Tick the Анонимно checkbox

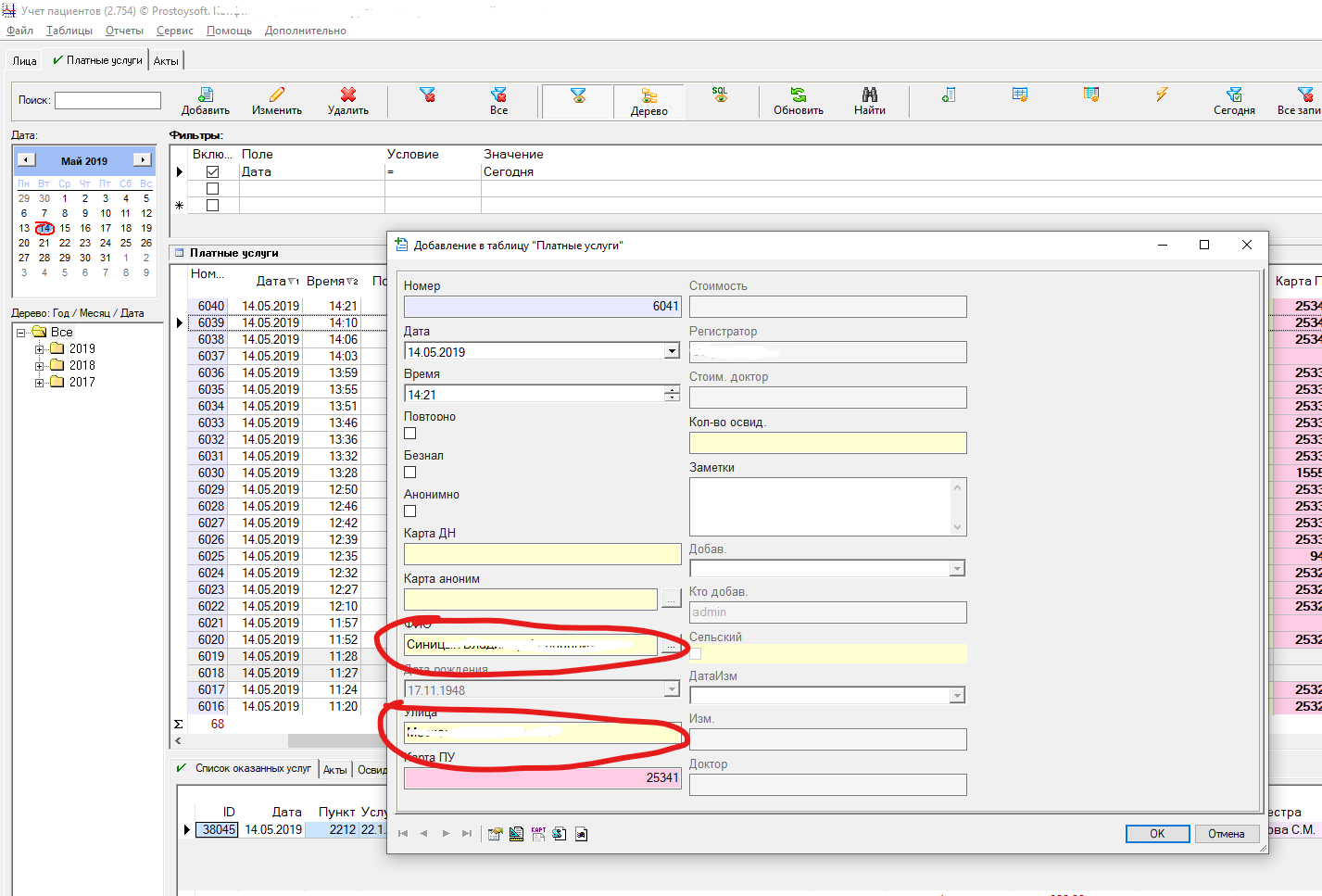[410, 511]
